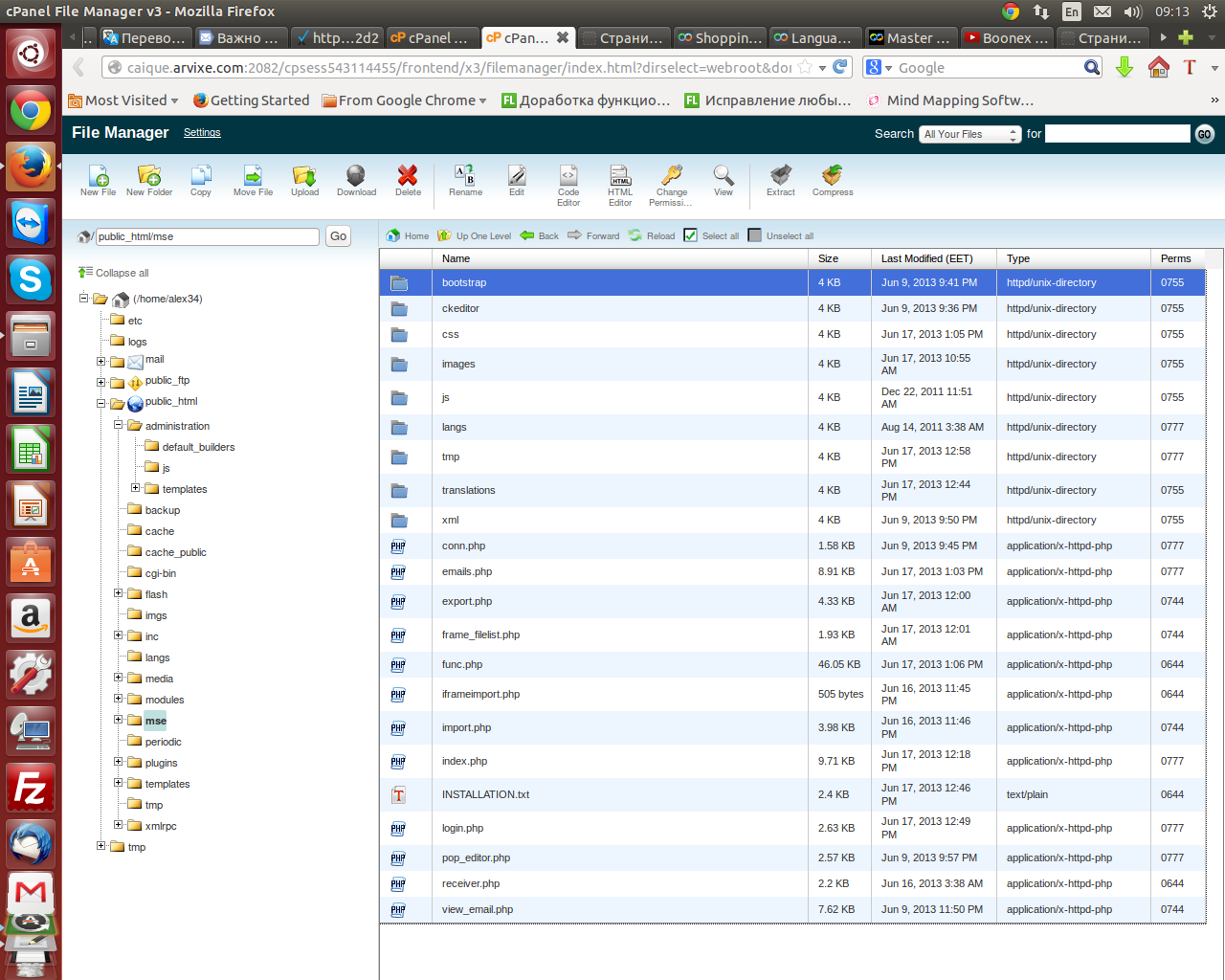Create a New Folder via toolbar

[x=149, y=178]
